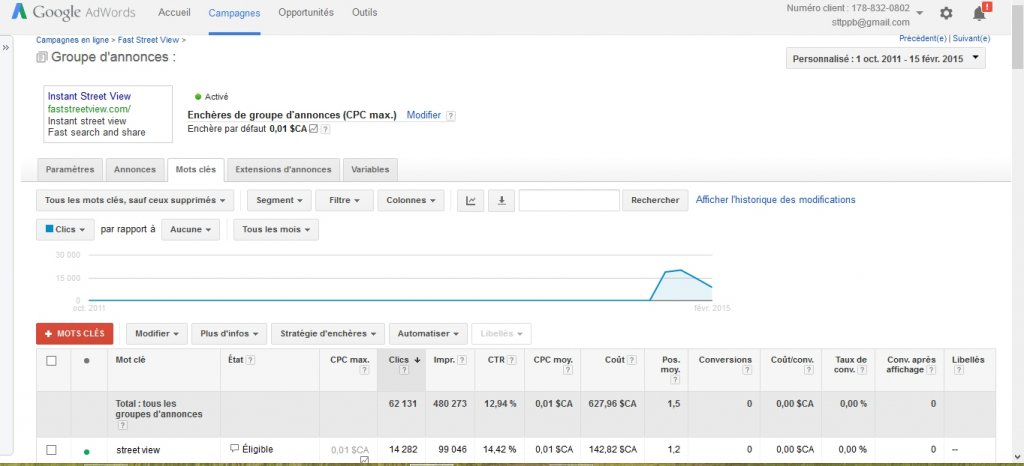Open the Automatiser dropdown
The image size is (1024, 466).
[x=428, y=334]
